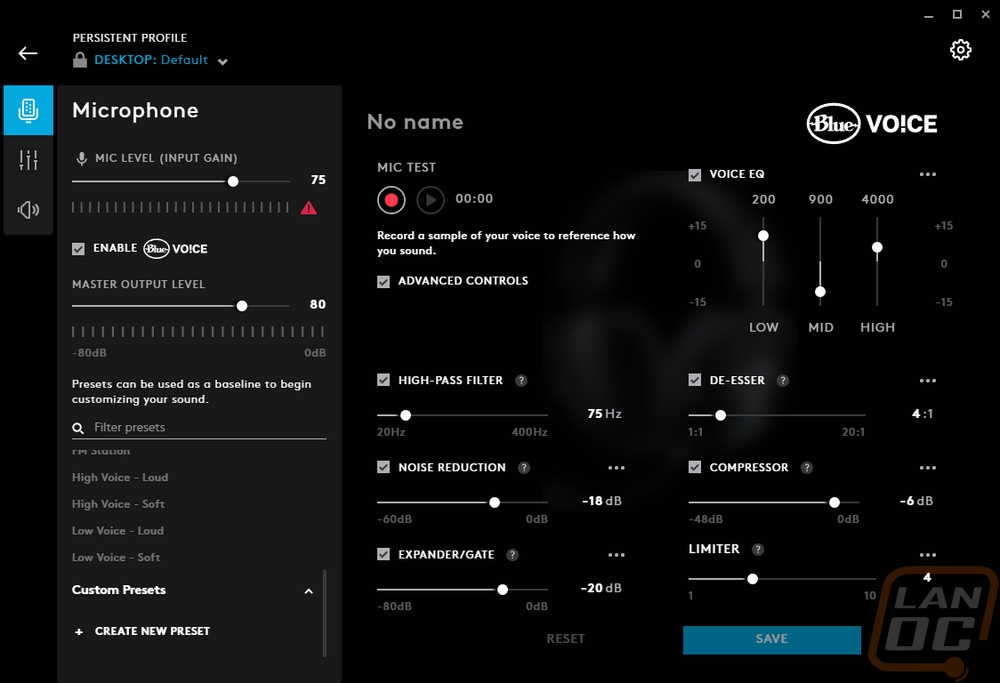1000x683 pixels.
Task: Open the Desktop: Default profile dropdown
Action: pyautogui.click(x=222, y=61)
